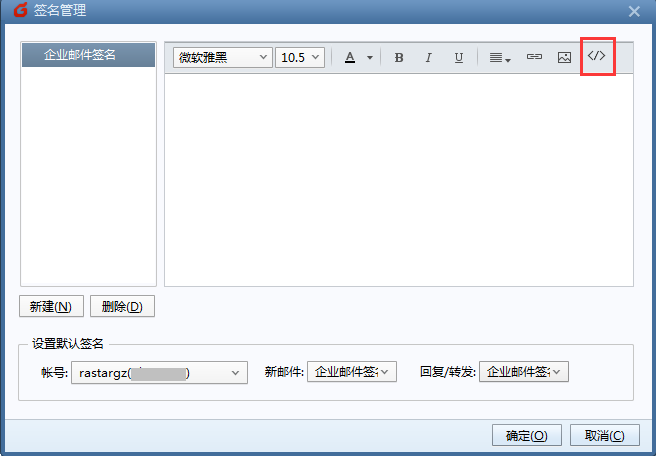Insert a hyperlink into the signature

534,58
